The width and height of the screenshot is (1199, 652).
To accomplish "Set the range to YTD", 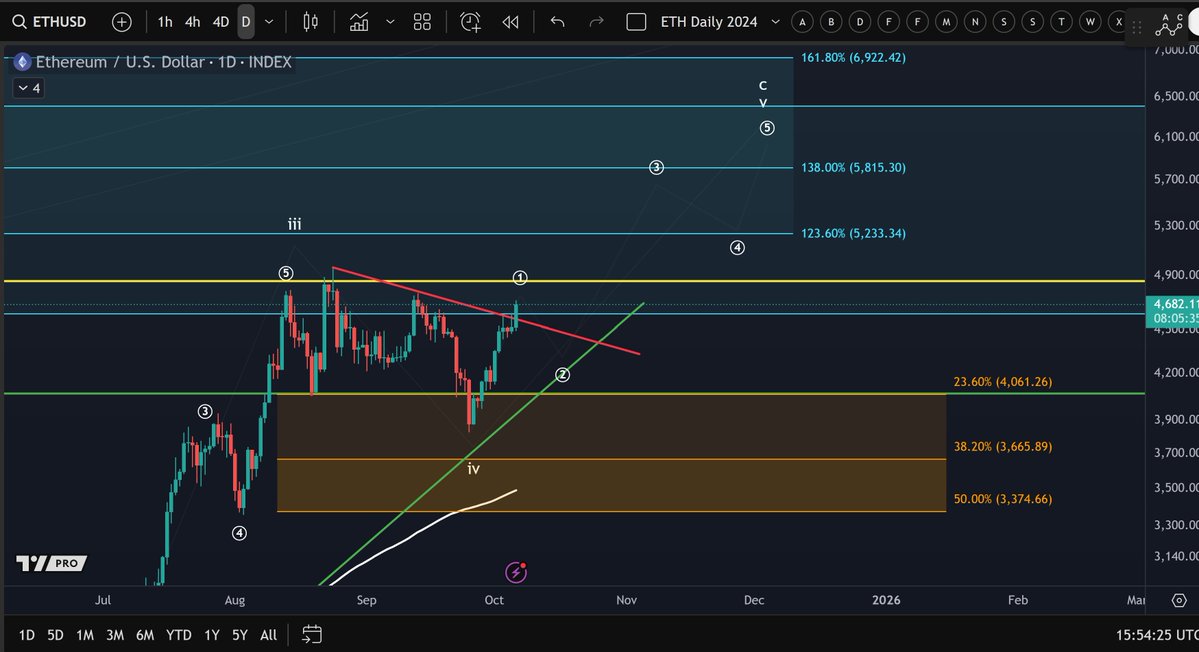I will pyautogui.click(x=179, y=634).
